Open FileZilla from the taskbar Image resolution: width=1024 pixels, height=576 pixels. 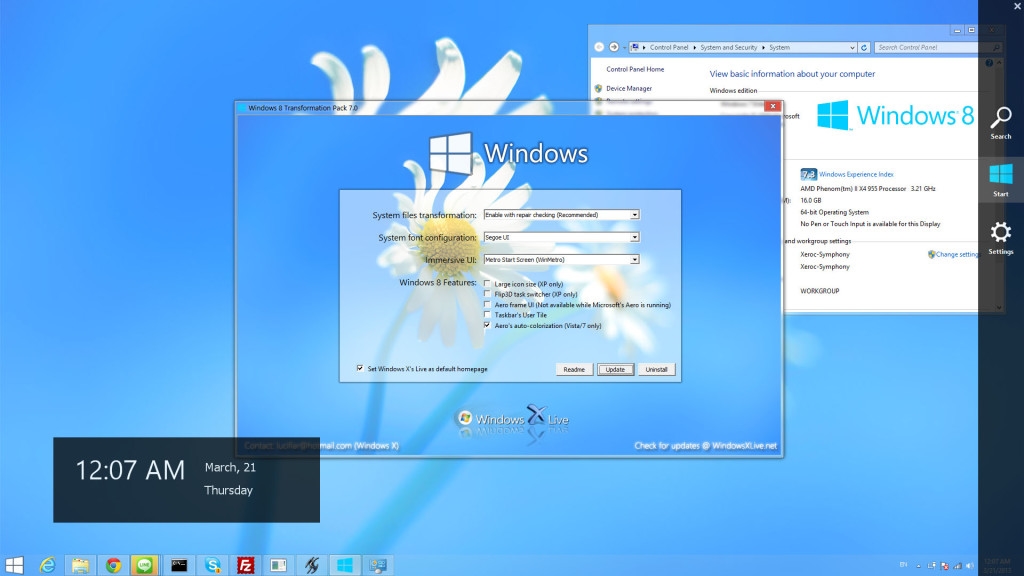point(246,565)
